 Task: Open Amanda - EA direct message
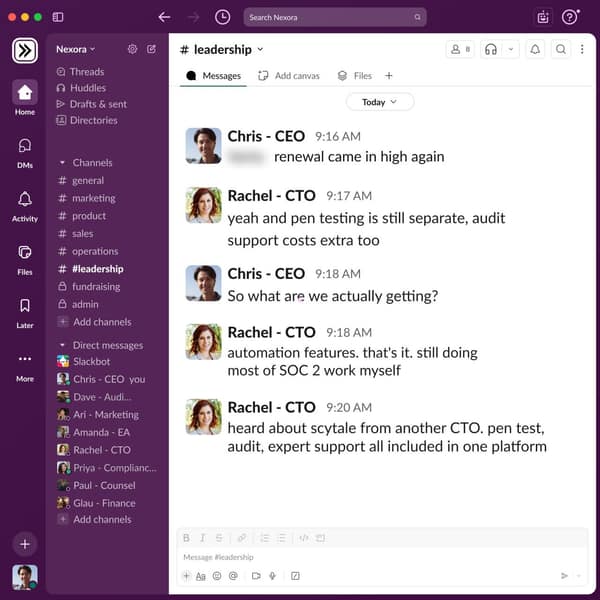tap(93, 432)
